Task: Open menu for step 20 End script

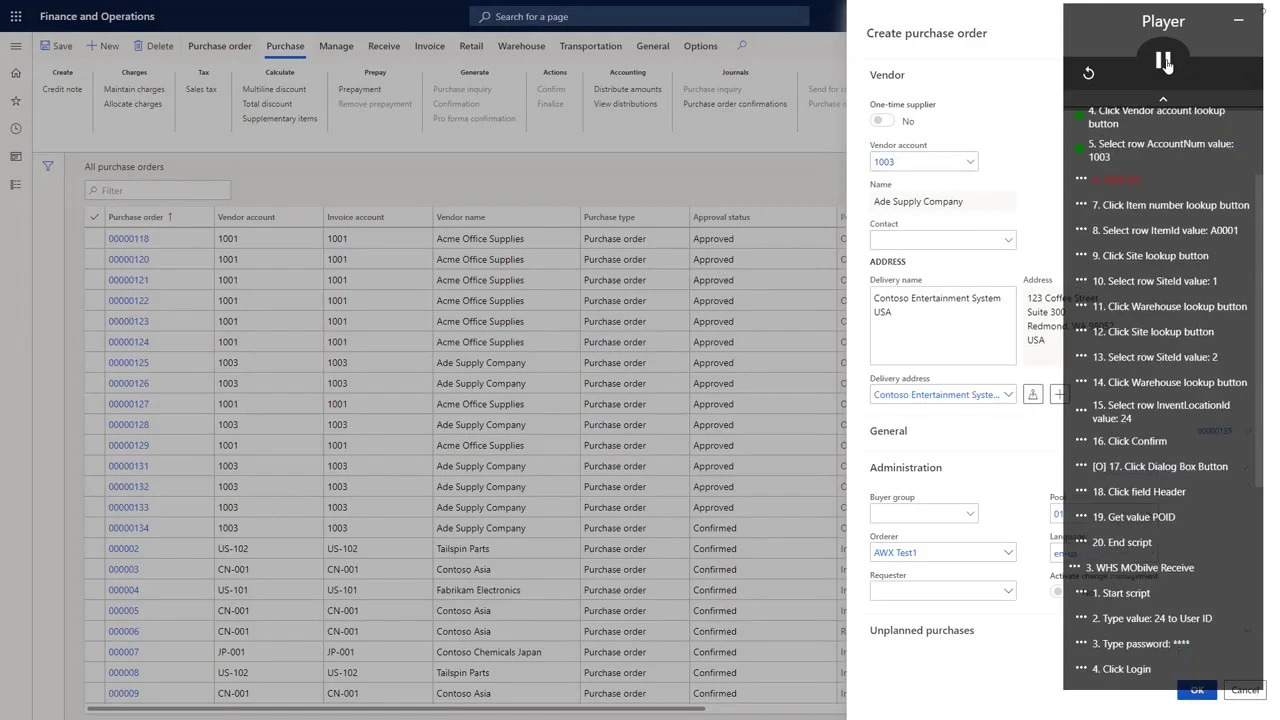Action: [1081, 542]
